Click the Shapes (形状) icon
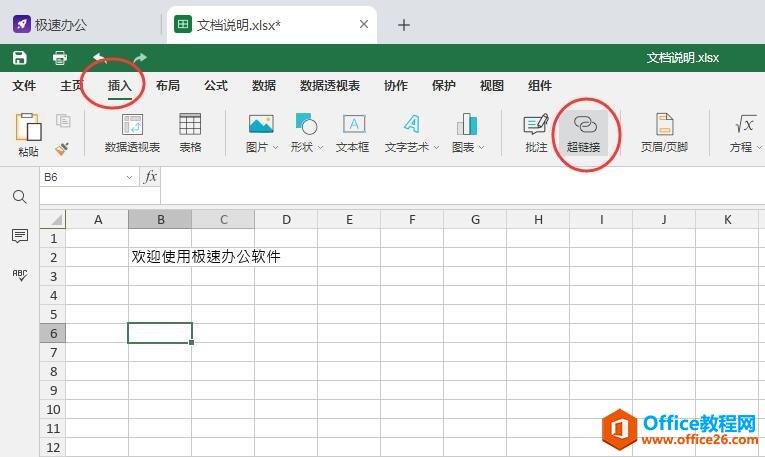 [306, 124]
